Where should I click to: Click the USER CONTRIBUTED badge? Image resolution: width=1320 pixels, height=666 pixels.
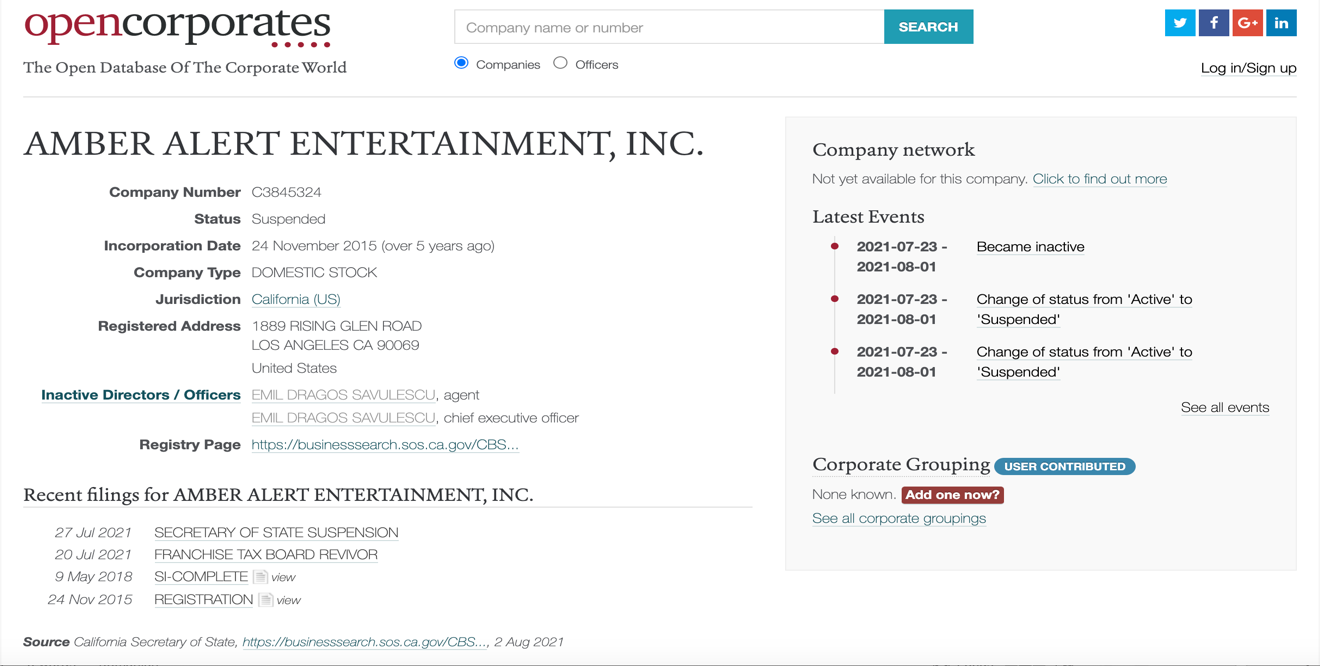pyautogui.click(x=1064, y=466)
